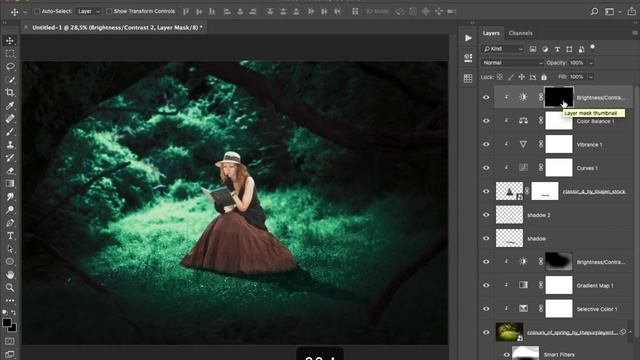Open the Search icon in options bar
640x360 pixels.
click(595, 11)
